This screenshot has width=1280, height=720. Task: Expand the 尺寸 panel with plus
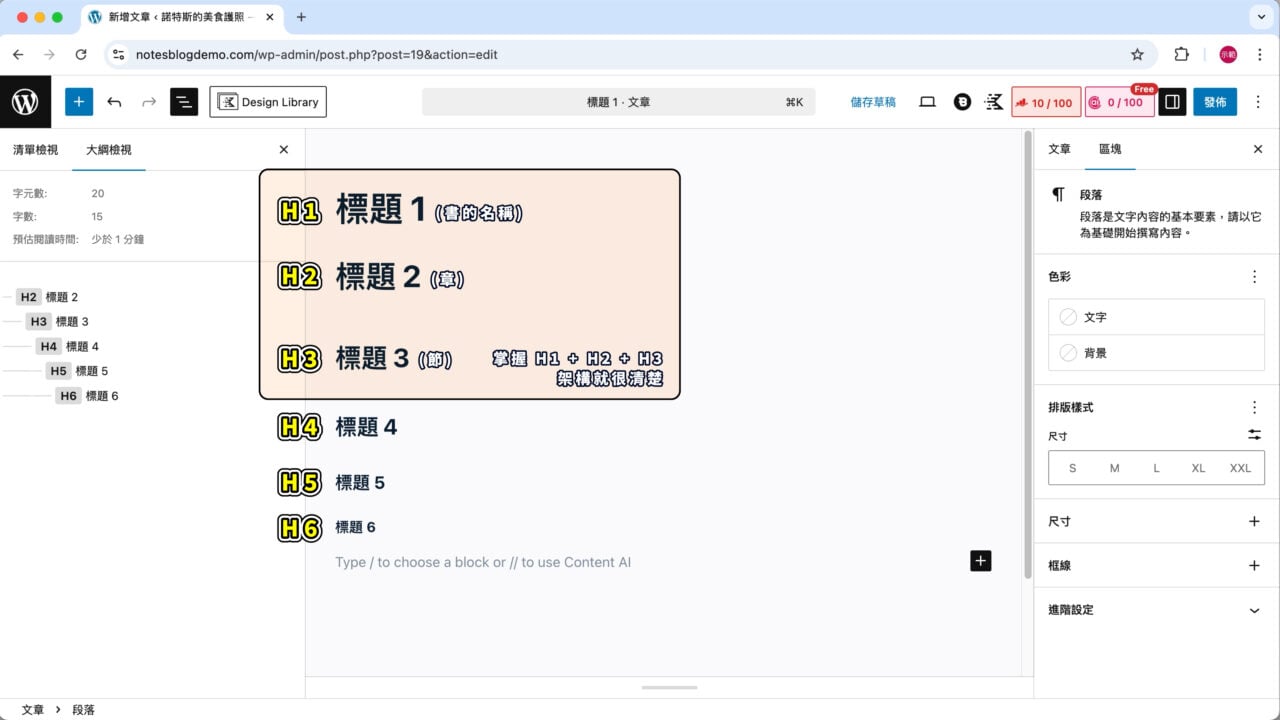[1254, 521]
